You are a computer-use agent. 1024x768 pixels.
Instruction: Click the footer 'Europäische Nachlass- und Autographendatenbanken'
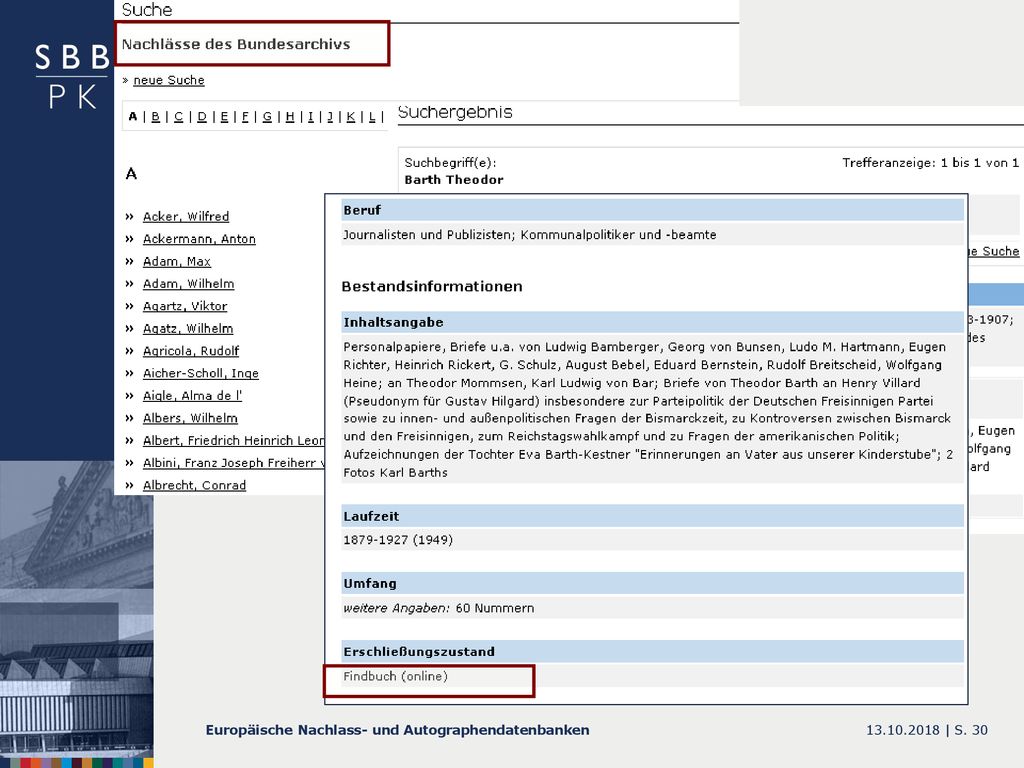398,730
